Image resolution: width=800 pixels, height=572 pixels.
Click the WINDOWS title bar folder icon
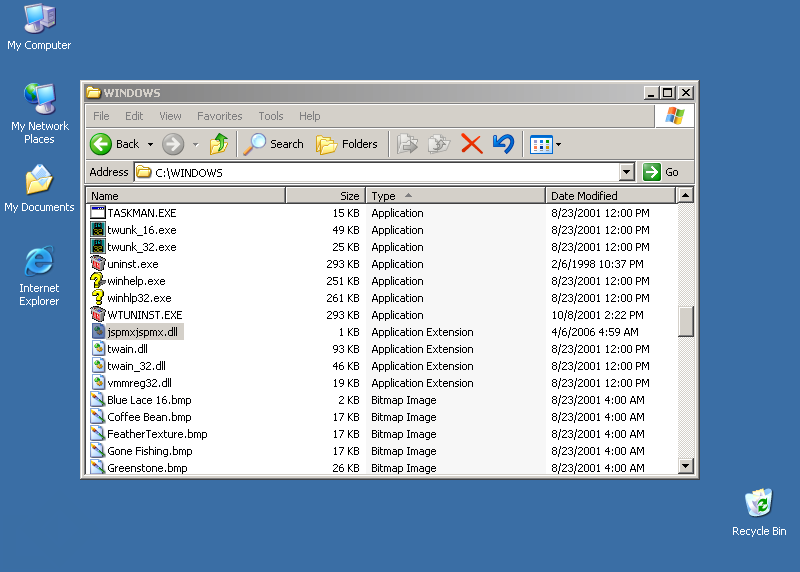click(93, 92)
